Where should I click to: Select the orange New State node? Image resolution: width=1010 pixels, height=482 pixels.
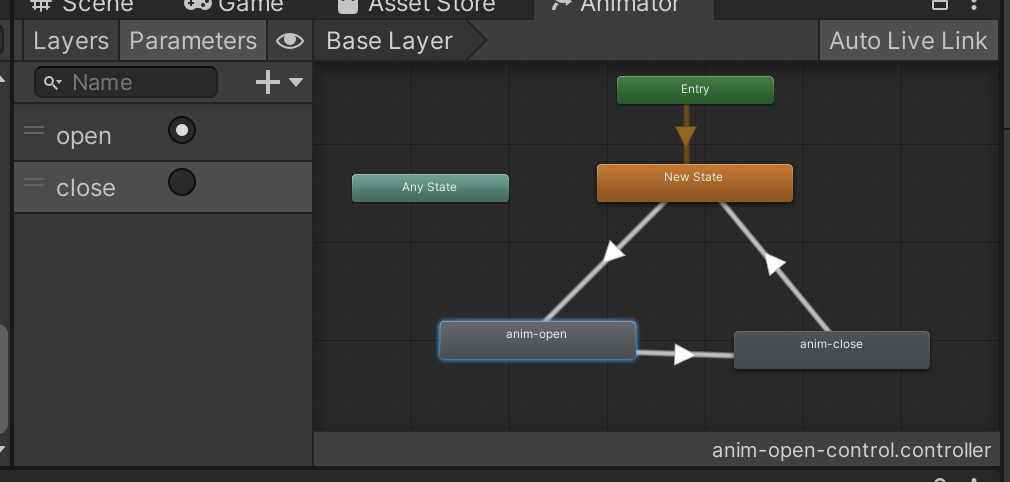click(694, 183)
